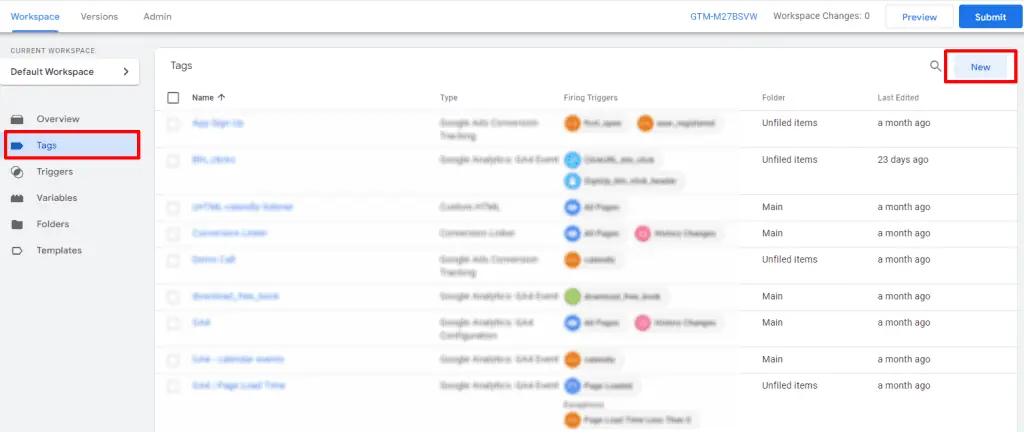The image size is (1024, 432).
Task: Click the blue Submit button
Action: (990, 17)
